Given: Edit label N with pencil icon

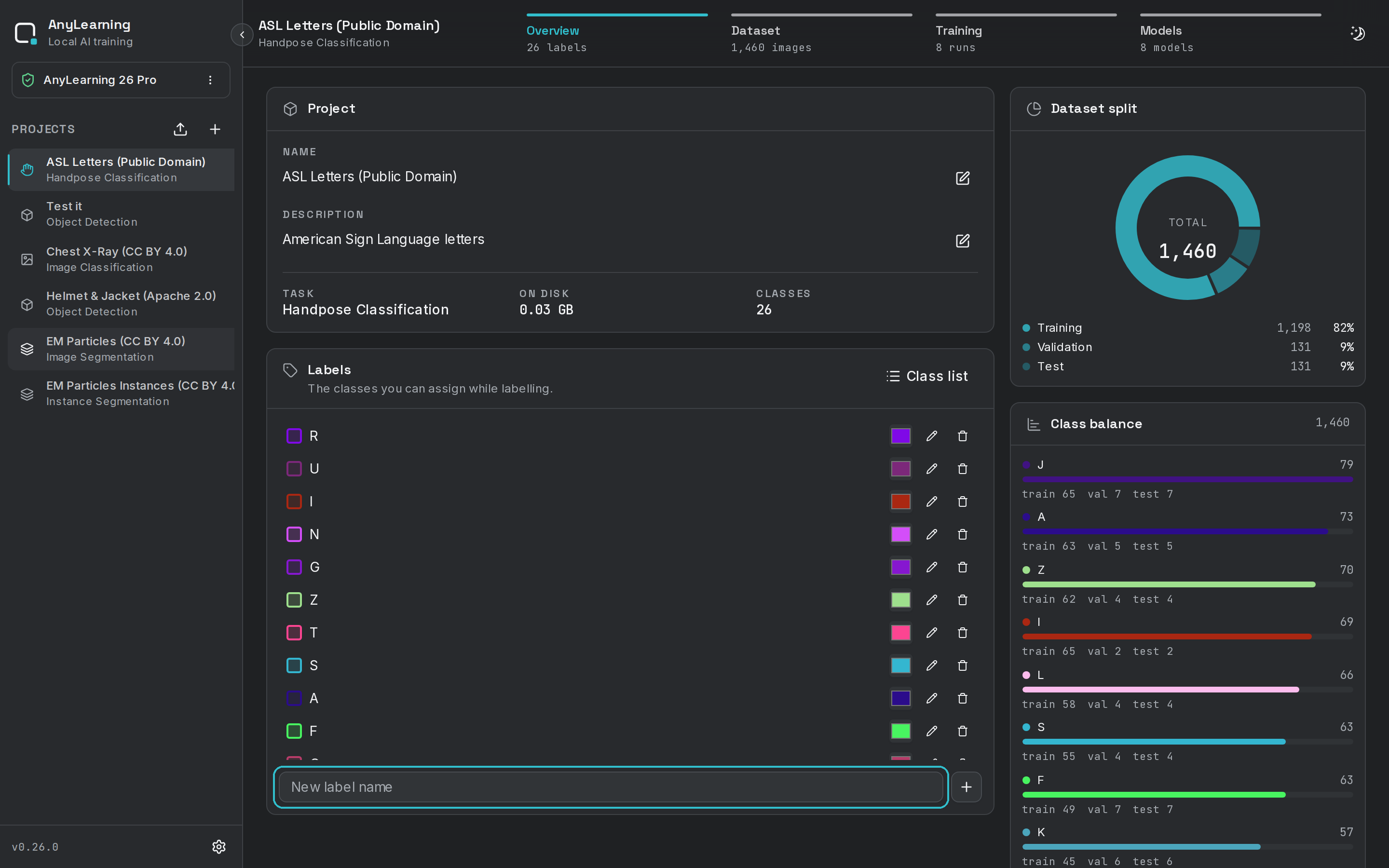Looking at the screenshot, I should point(932,534).
